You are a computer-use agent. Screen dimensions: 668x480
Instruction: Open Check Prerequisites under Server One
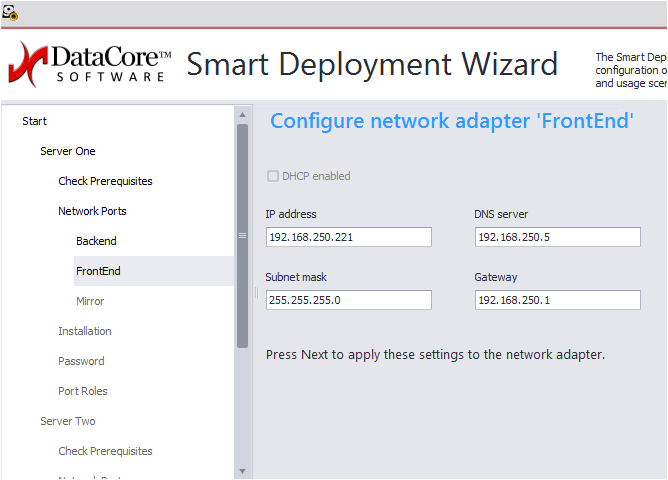pyautogui.click(x=105, y=181)
